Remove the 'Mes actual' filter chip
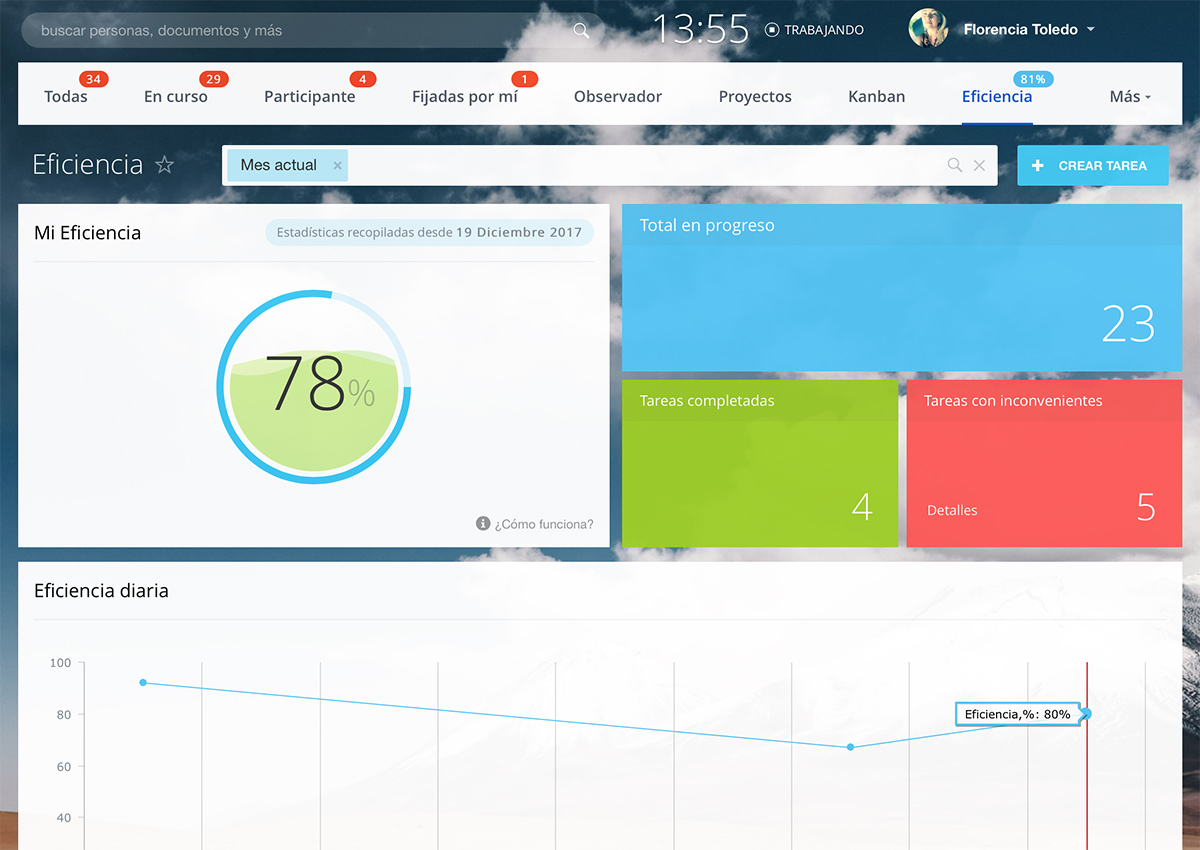Image resolution: width=1200 pixels, height=850 pixels. click(x=337, y=166)
